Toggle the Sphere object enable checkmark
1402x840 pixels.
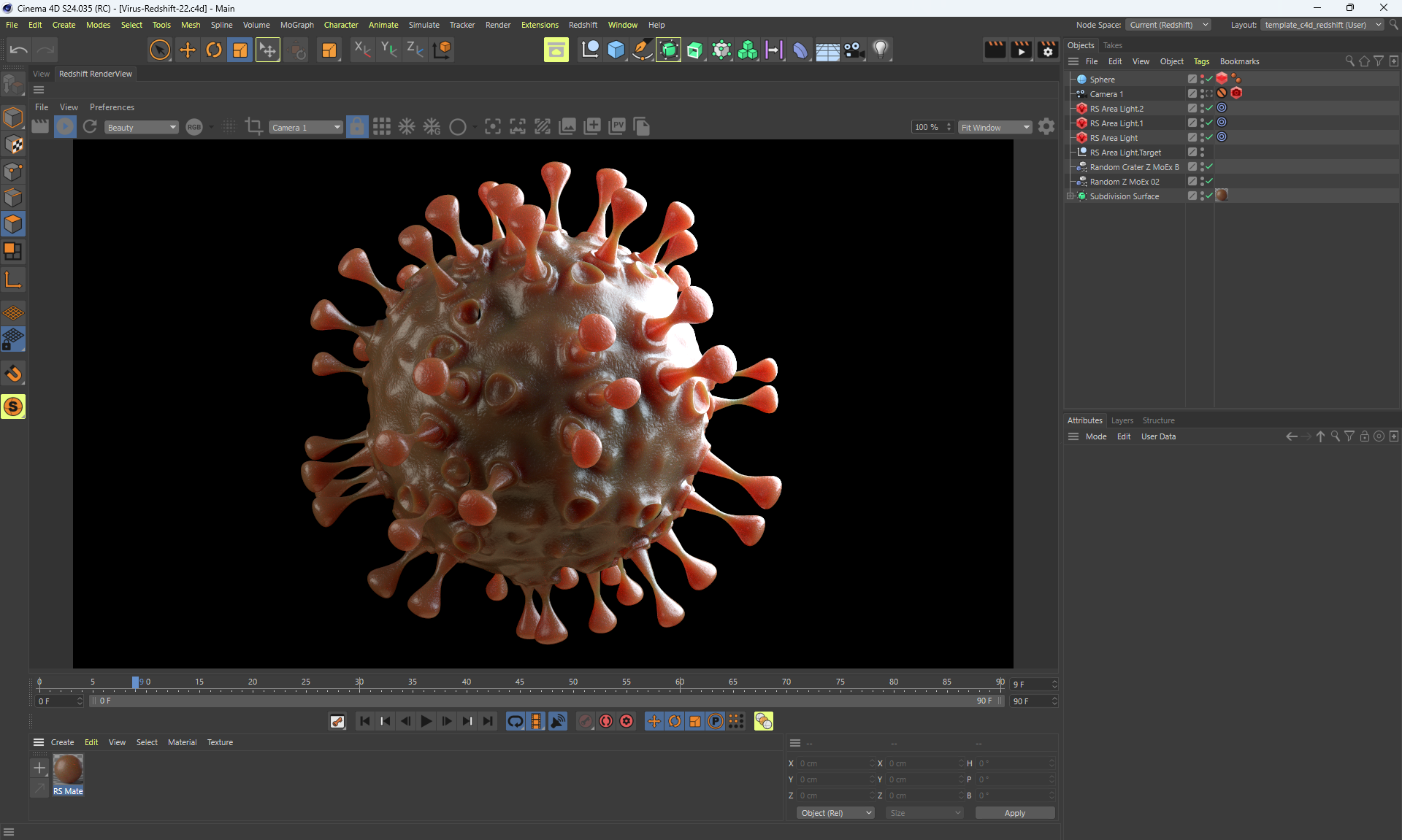click(1209, 79)
